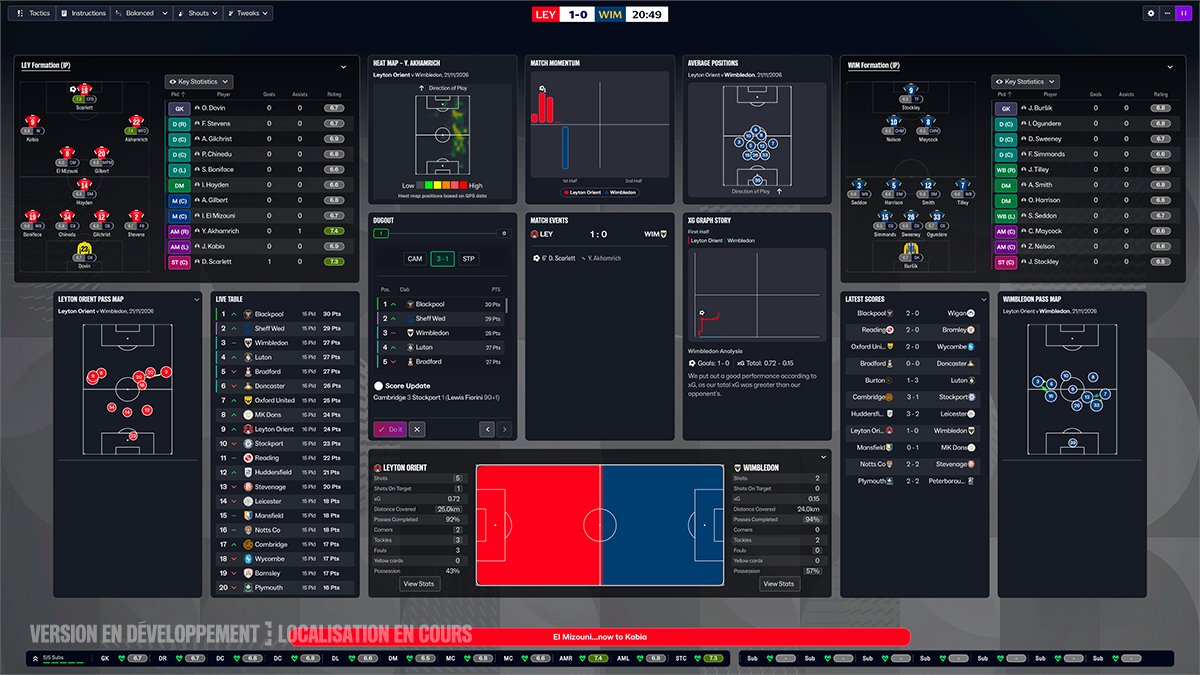Collapse the match stats panel chevron
This screenshot has height=675, width=1200.
click(x=824, y=457)
